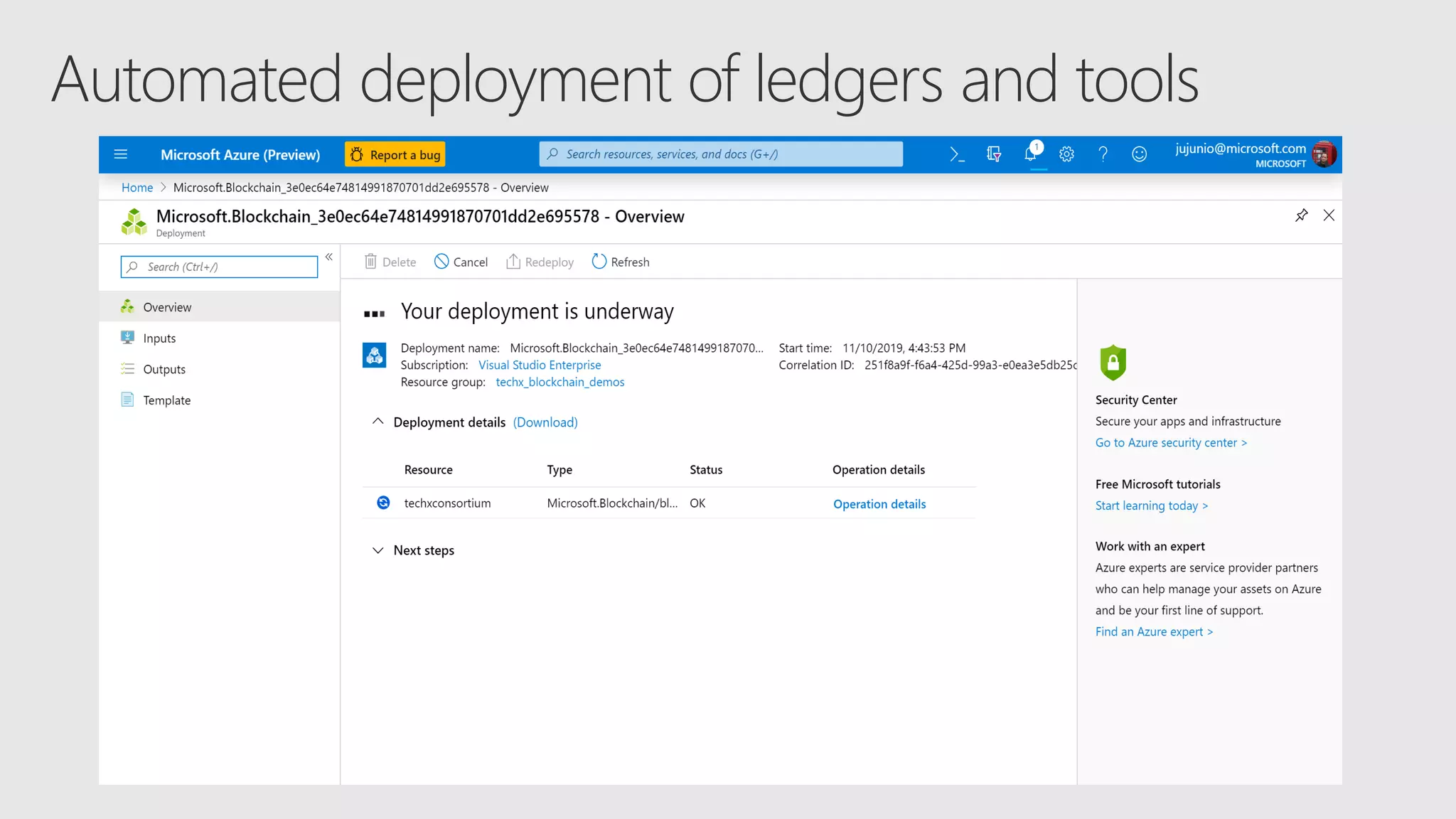Select Template in the sidebar
Screen dimensions: 1456x819
[219, 400]
